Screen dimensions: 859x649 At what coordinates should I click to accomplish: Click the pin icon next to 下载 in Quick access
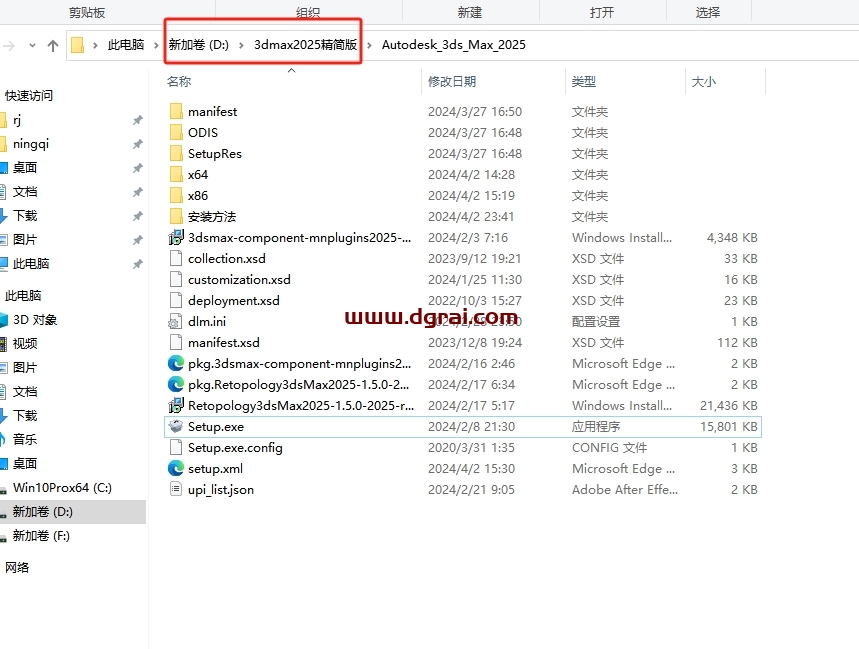point(138,216)
